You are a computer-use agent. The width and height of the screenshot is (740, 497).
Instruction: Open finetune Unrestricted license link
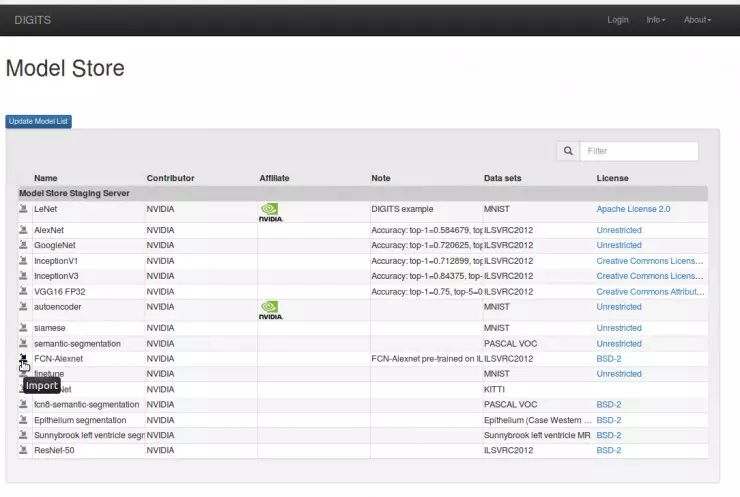tap(619, 374)
